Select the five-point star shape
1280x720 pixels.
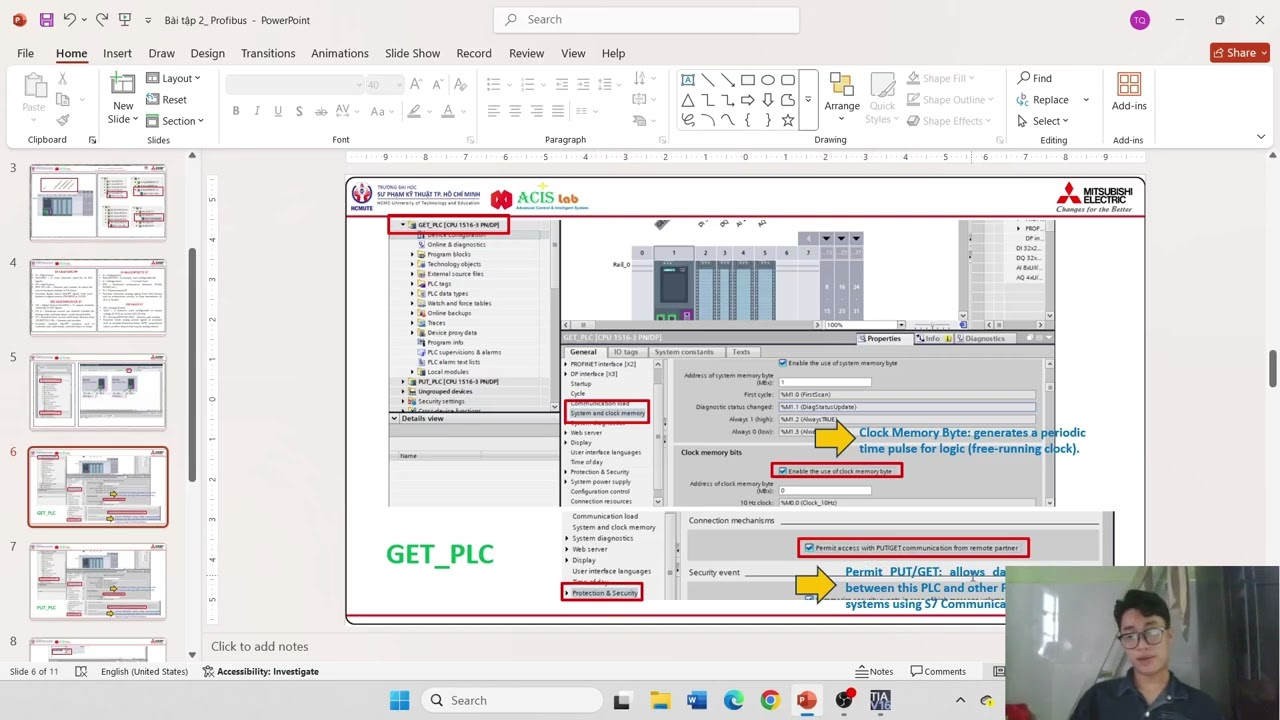(x=788, y=120)
